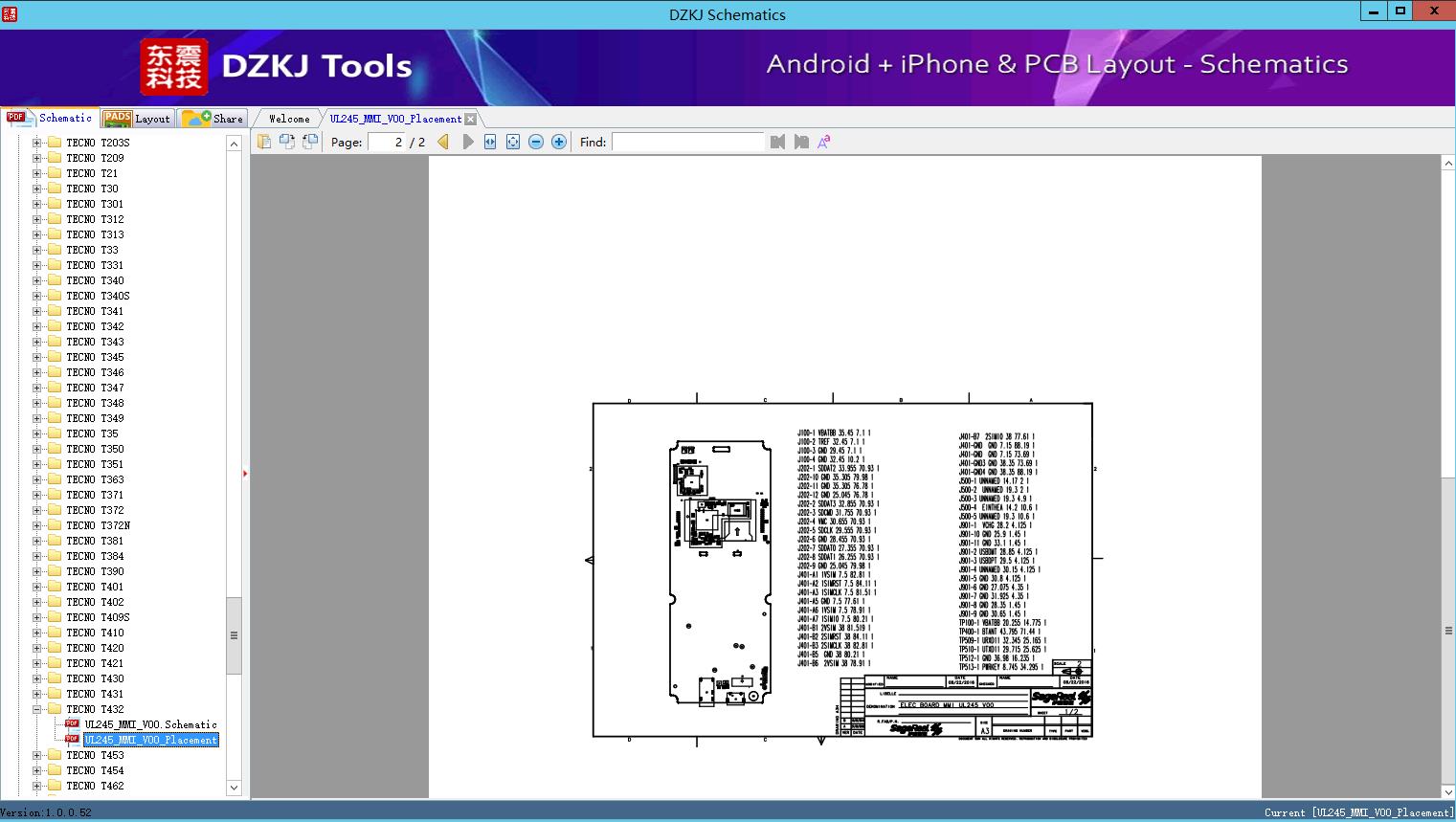Select the TECNO T421 folder
Image resolution: width=1456 pixels, height=822 pixels.
95,663
